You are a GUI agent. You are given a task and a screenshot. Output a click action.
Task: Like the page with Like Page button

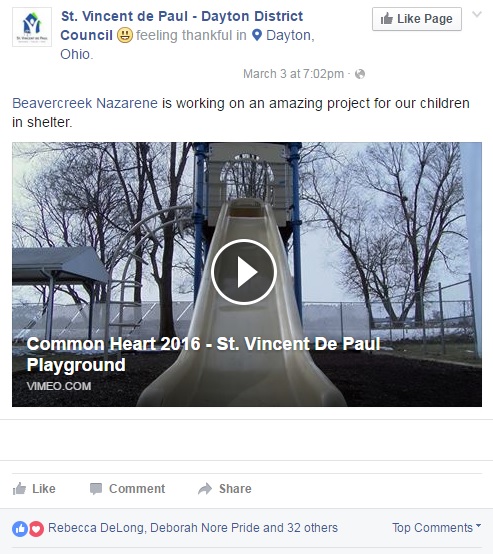[x=417, y=19]
